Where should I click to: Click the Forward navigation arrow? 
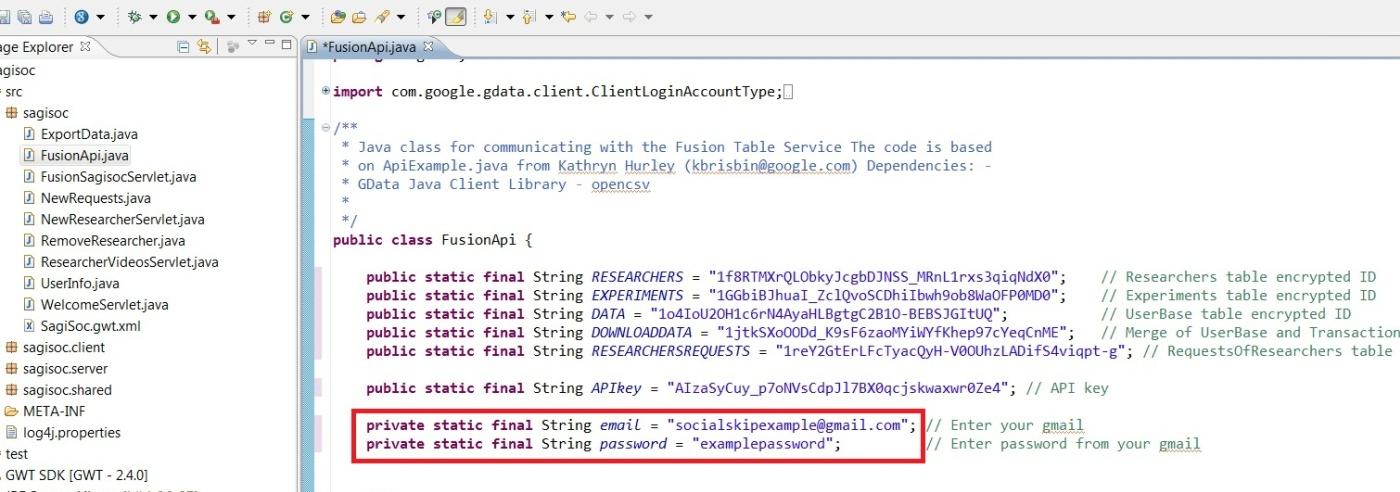(630, 16)
